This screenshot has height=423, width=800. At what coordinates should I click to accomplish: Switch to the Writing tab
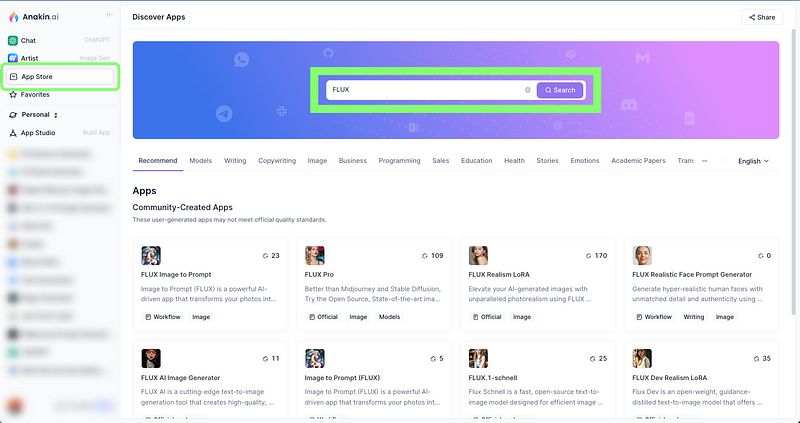tap(235, 161)
